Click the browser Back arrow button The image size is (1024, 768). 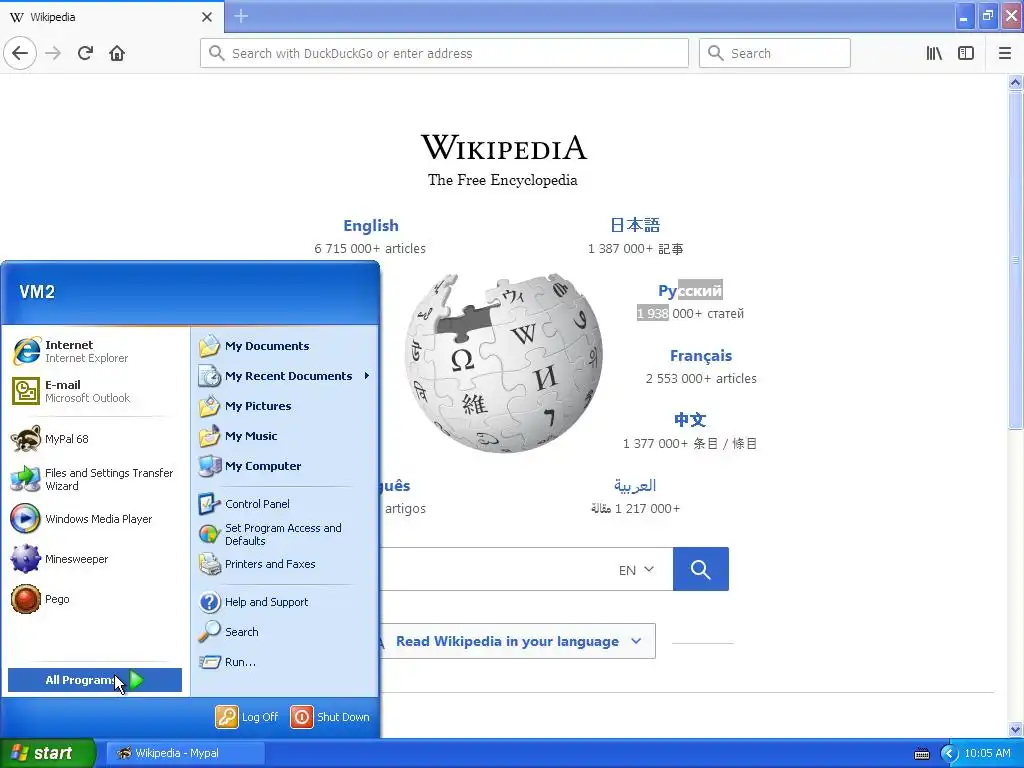pyautogui.click(x=20, y=53)
